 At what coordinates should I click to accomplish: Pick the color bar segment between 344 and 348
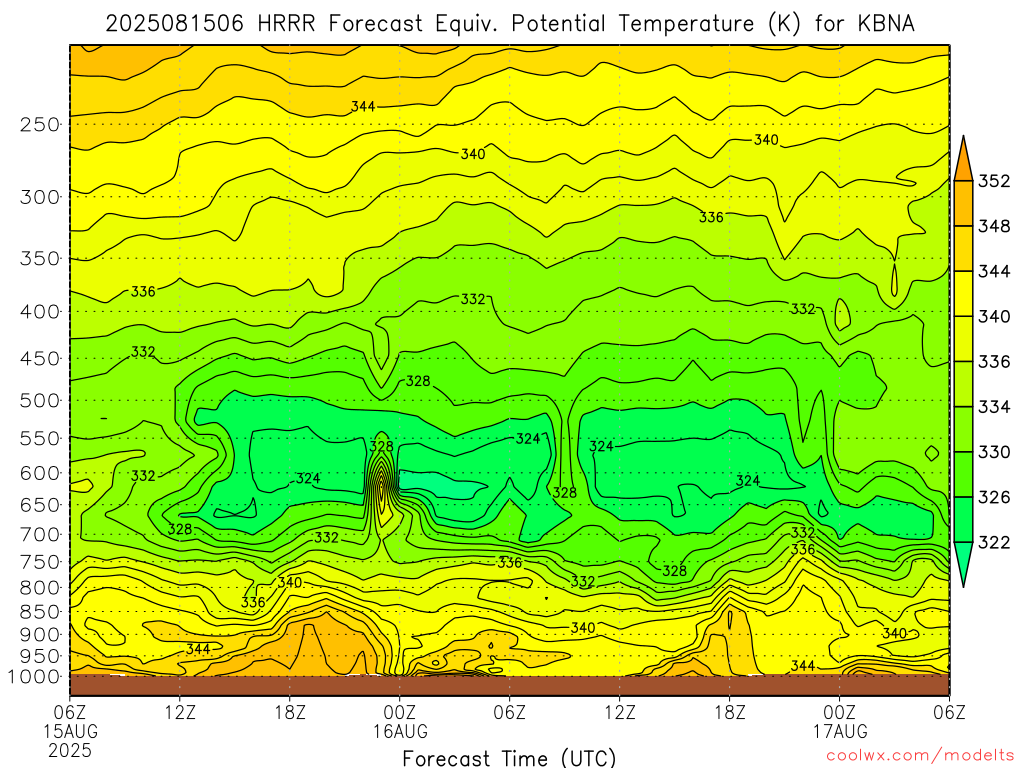click(x=963, y=249)
